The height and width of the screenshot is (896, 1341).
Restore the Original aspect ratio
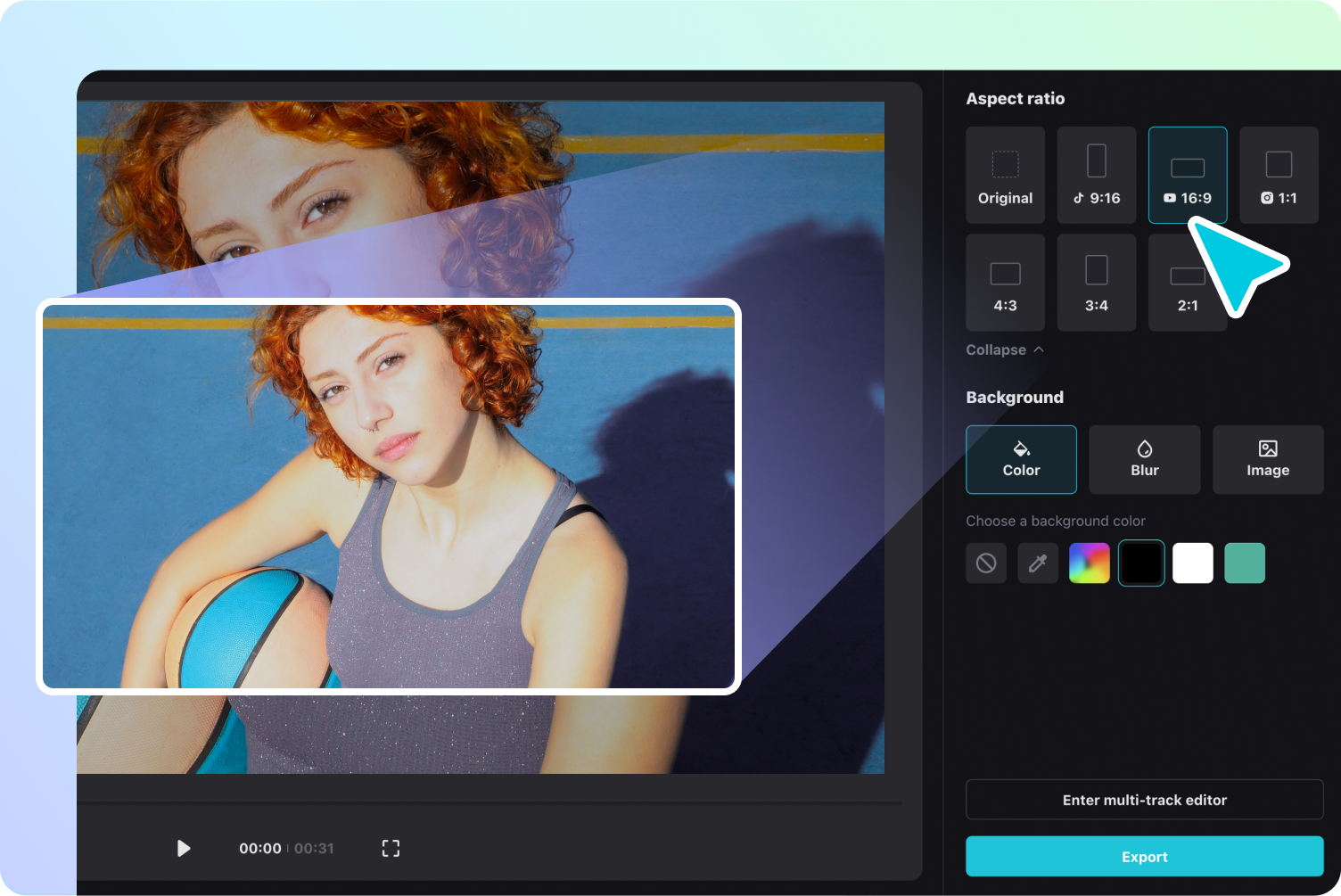pyautogui.click(x=1005, y=175)
